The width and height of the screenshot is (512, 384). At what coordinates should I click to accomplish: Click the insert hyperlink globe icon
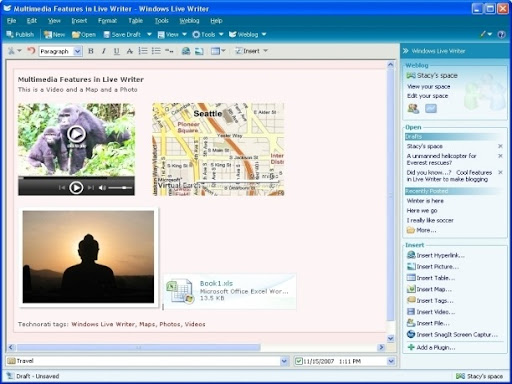[x=186, y=51]
